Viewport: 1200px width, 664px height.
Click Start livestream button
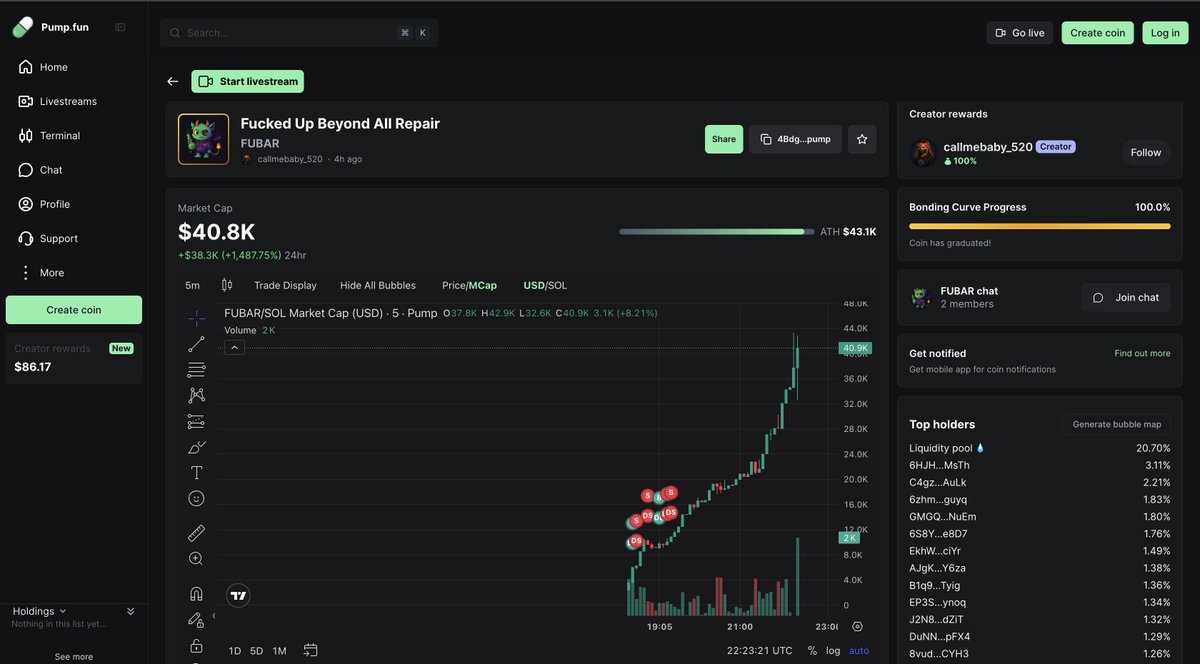248,81
